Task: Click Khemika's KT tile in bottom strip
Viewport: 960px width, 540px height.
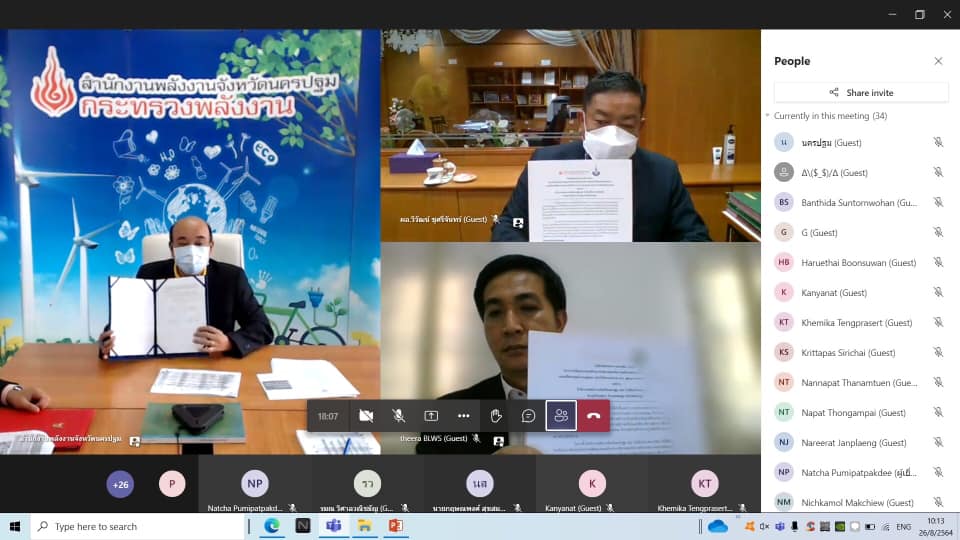Action: pos(705,484)
